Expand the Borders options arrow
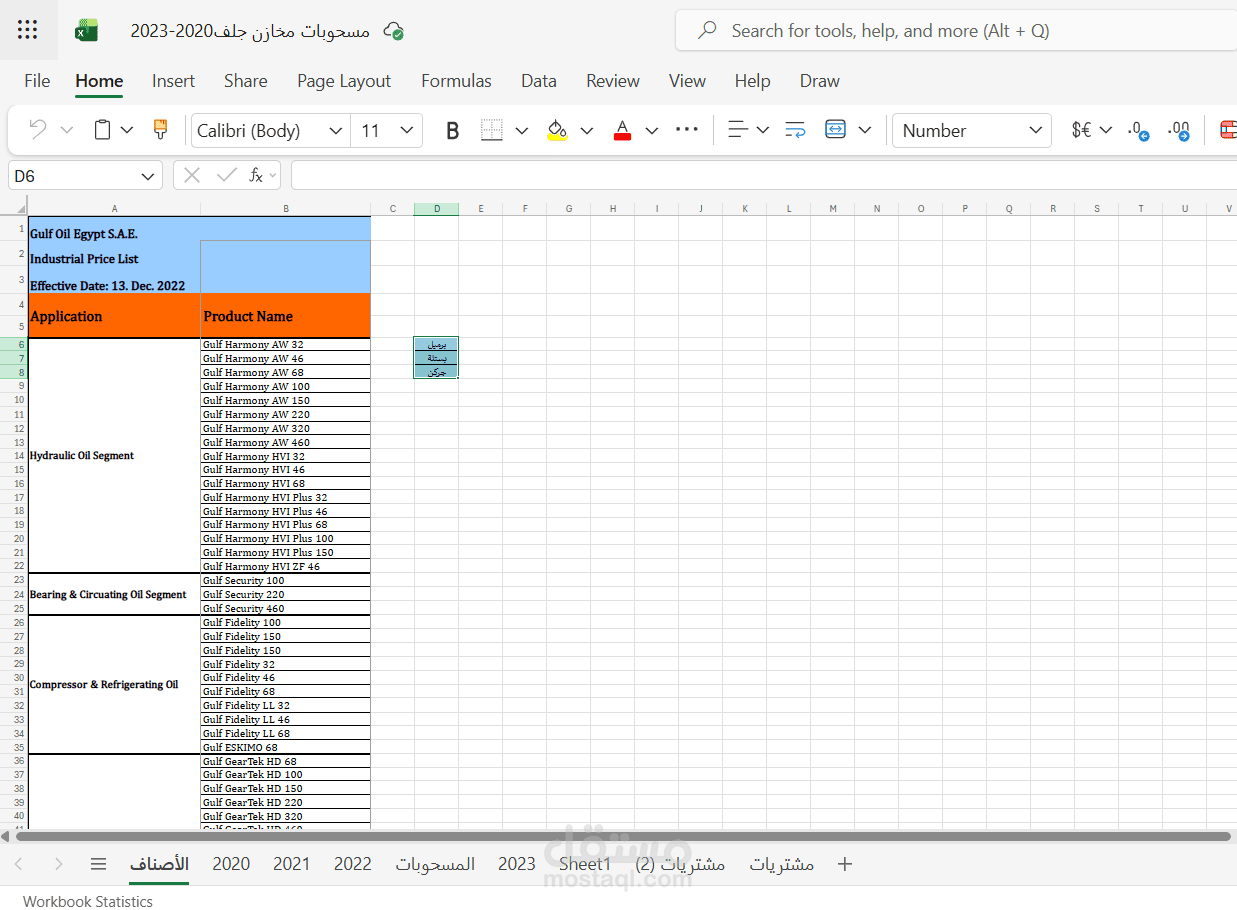The height and width of the screenshot is (910, 1237). [521, 130]
